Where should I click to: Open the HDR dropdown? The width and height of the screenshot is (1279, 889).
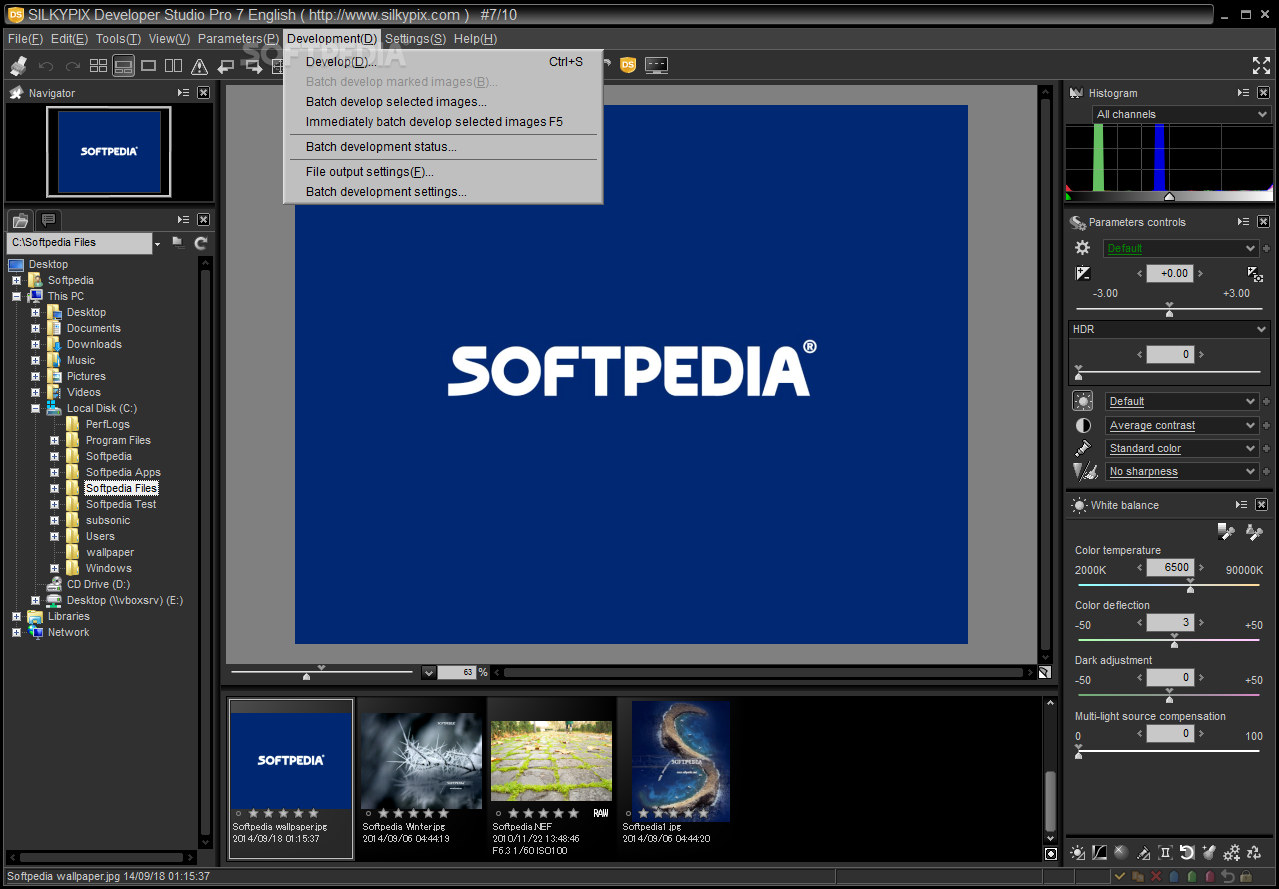[1169, 329]
